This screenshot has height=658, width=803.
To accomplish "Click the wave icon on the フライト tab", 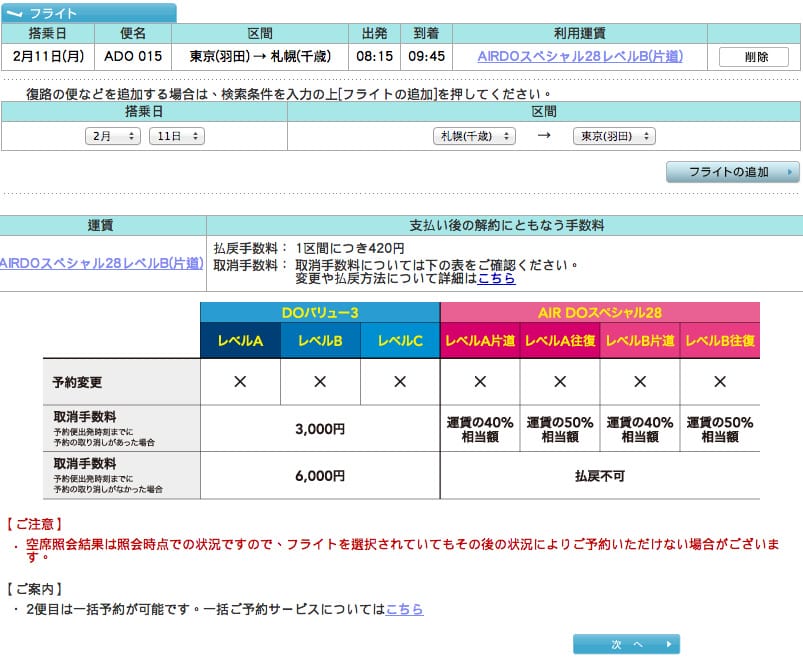I will 15,12.
